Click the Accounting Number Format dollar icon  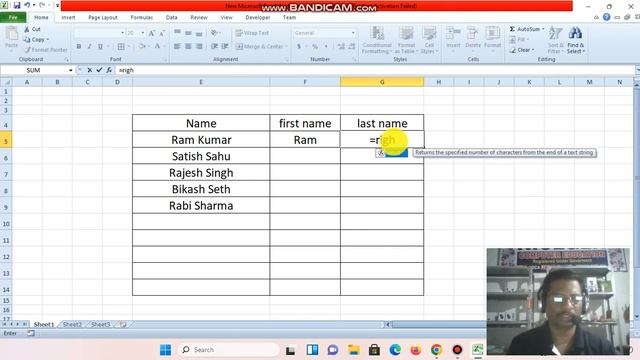pos(299,47)
